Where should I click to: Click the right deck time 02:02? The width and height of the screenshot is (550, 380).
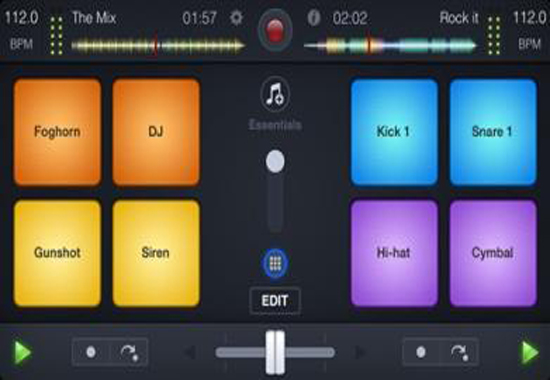(x=350, y=18)
